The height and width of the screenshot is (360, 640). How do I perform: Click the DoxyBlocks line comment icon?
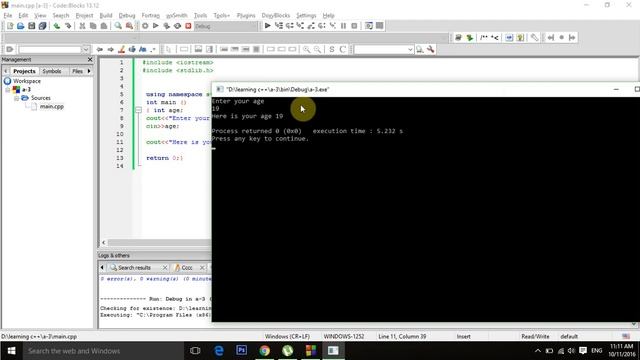(x=495, y=38)
